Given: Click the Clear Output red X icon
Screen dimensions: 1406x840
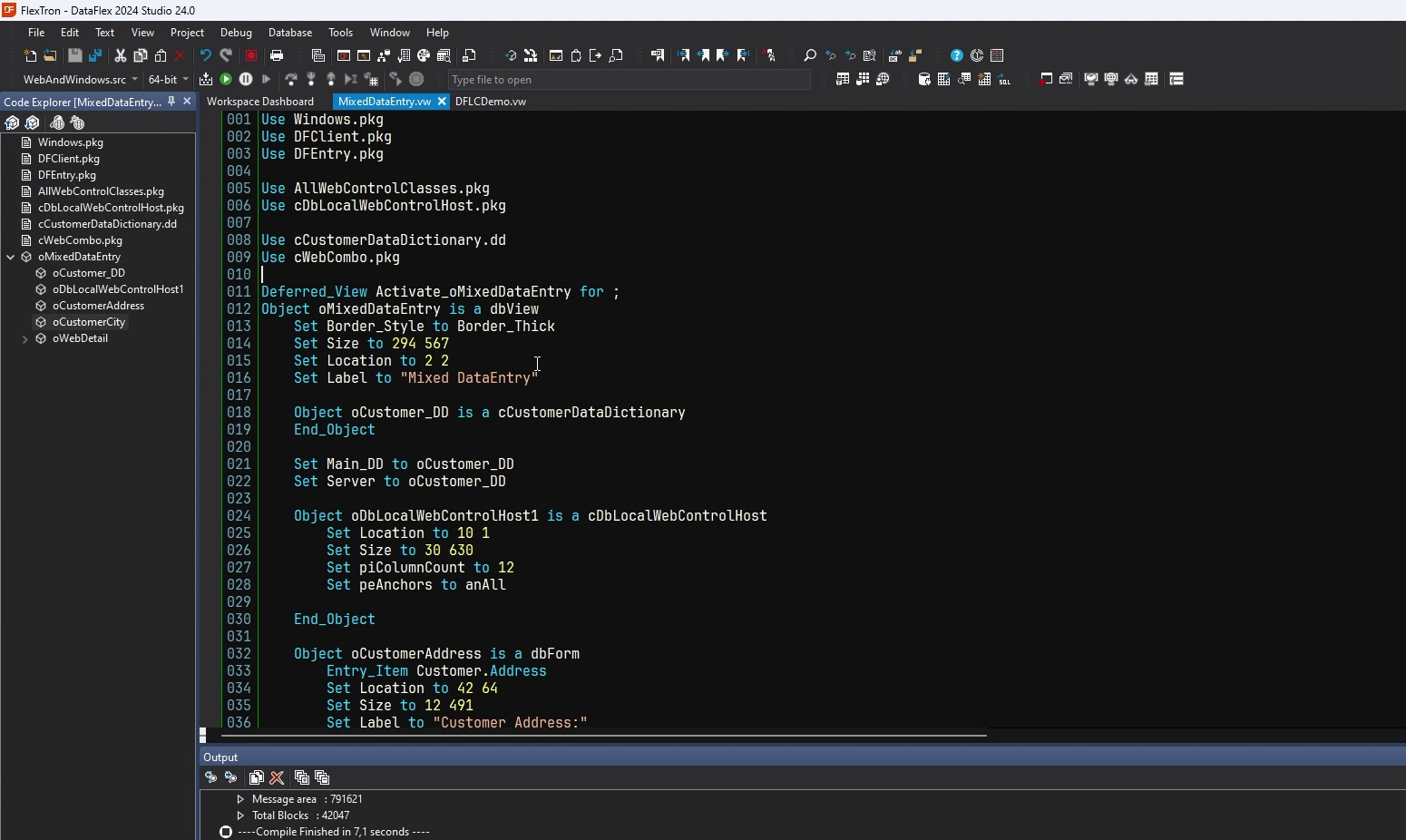Looking at the screenshot, I should click(x=278, y=777).
